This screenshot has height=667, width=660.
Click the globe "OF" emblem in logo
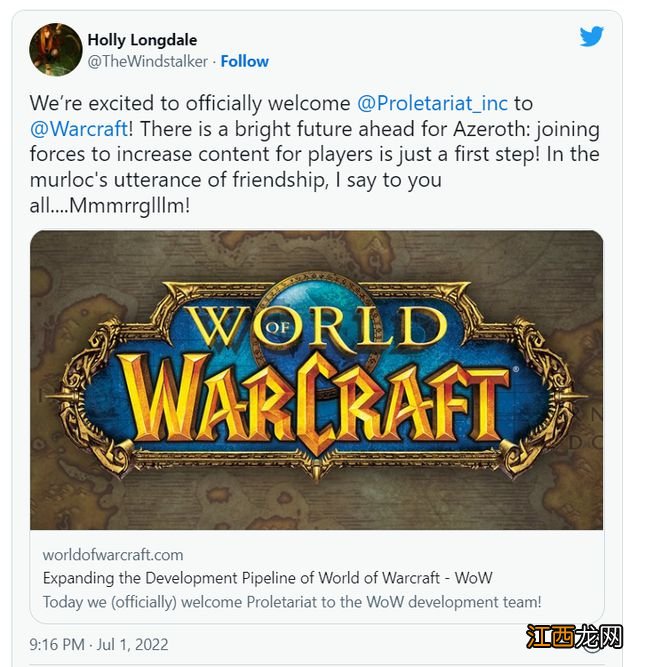277,327
